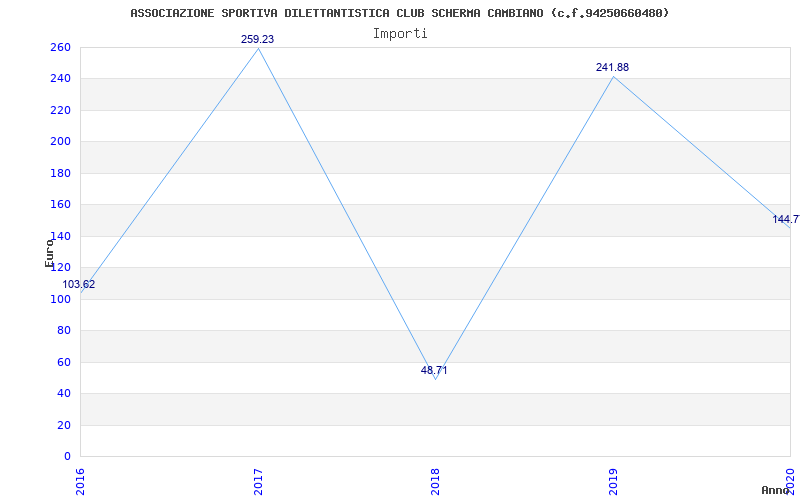Select the 241.88 data label

[x=612, y=67]
